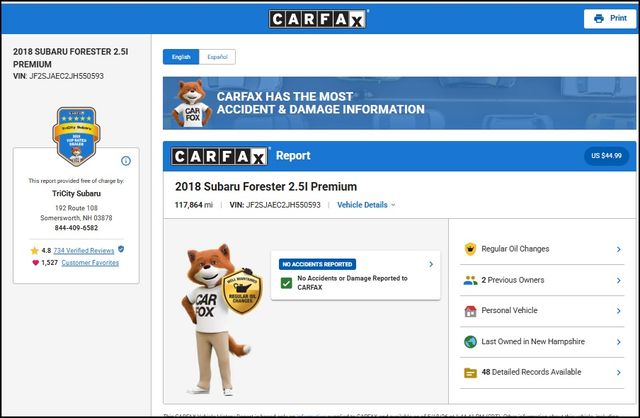
Task: Click the green checkmark for no accidents
Action: pyautogui.click(x=287, y=283)
